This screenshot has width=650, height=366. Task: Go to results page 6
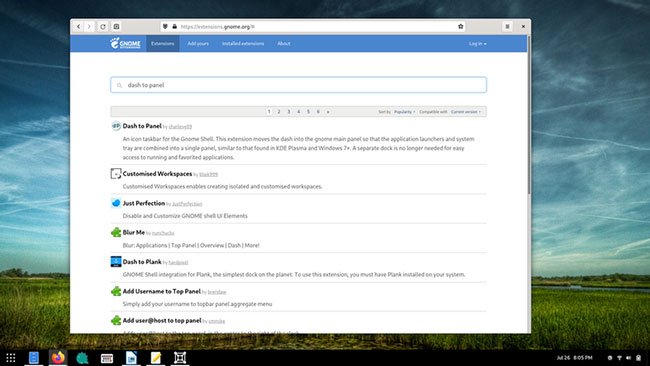tap(318, 111)
